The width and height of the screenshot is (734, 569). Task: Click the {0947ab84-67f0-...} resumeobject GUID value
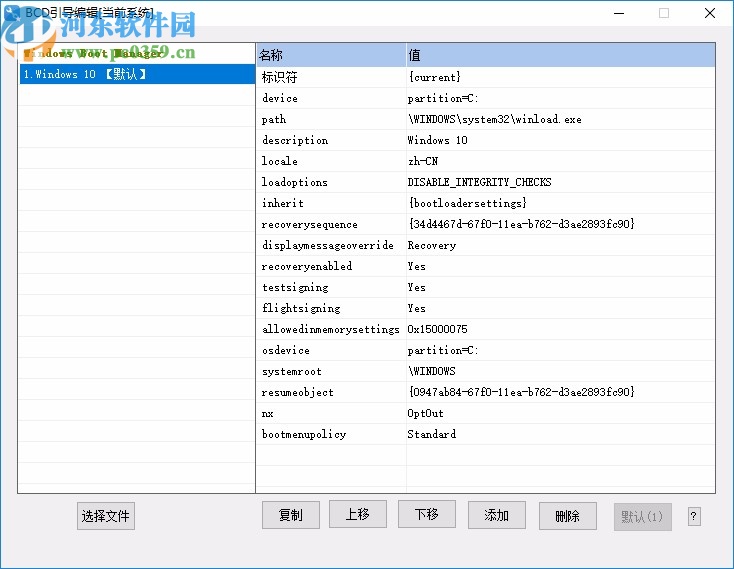tap(521, 392)
